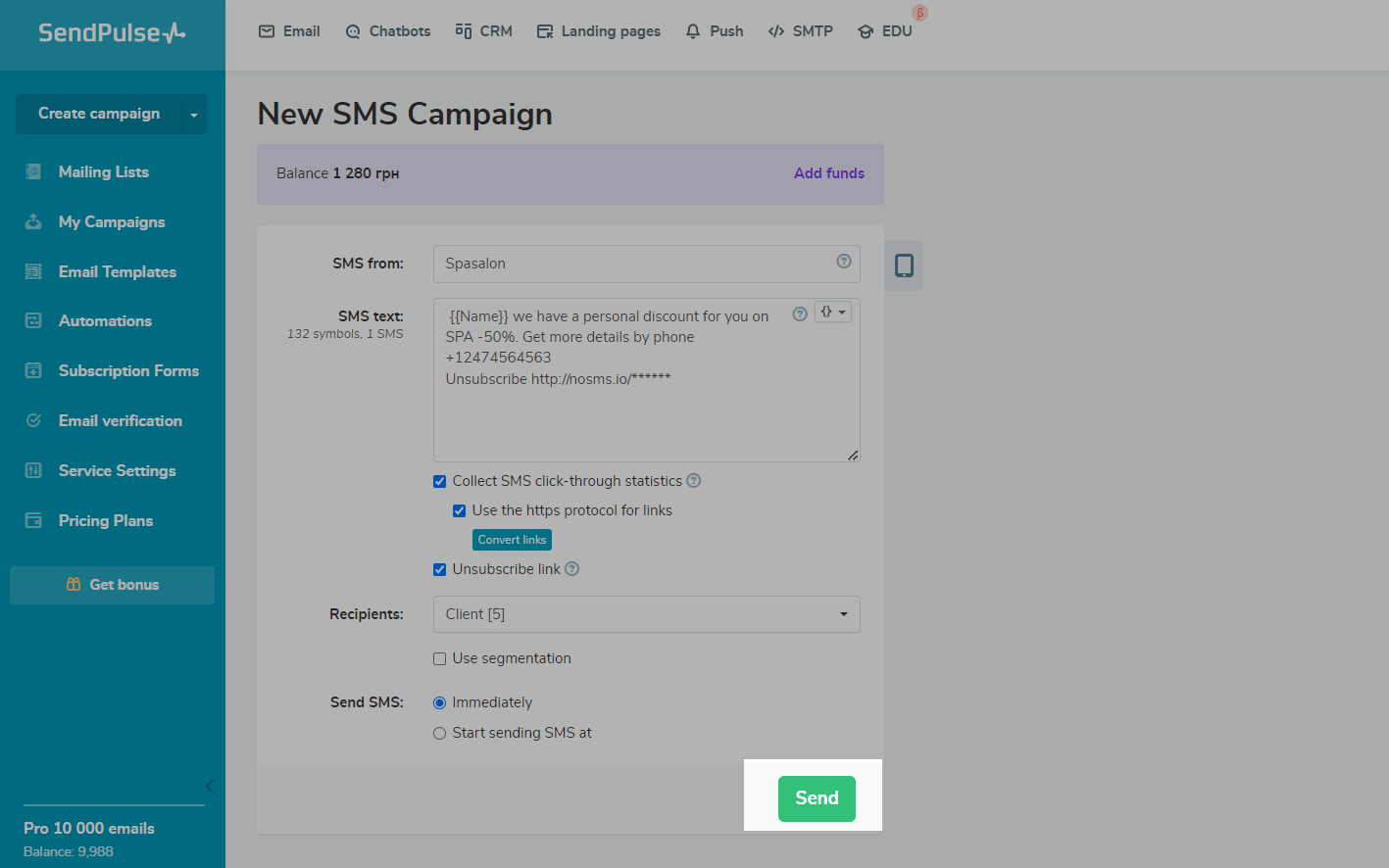Click the help icon beside Unsubscribe link
The height and width of the screenshot is (868, 1389).
[x=572, y=569]
